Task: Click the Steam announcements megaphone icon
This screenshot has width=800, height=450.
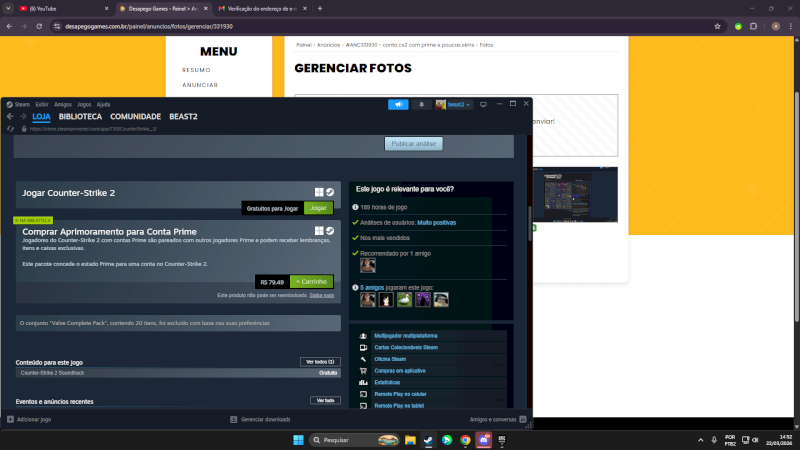Action: coord(398,105)
